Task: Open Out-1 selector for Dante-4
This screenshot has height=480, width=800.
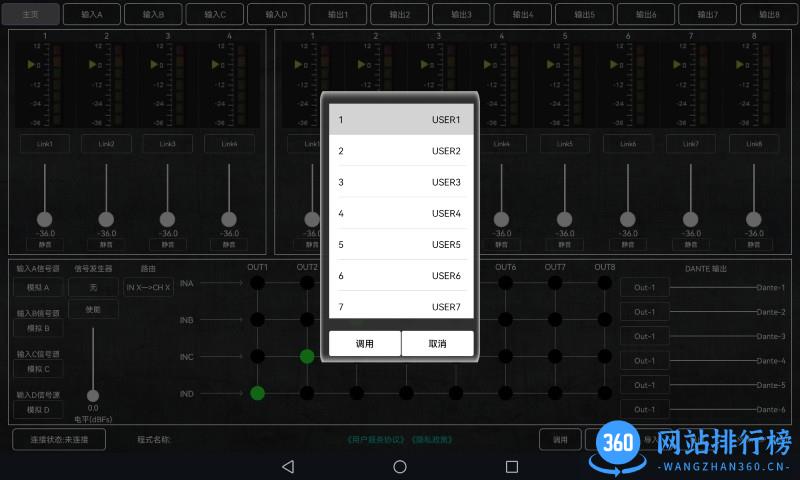Action: tap(644, 361)
